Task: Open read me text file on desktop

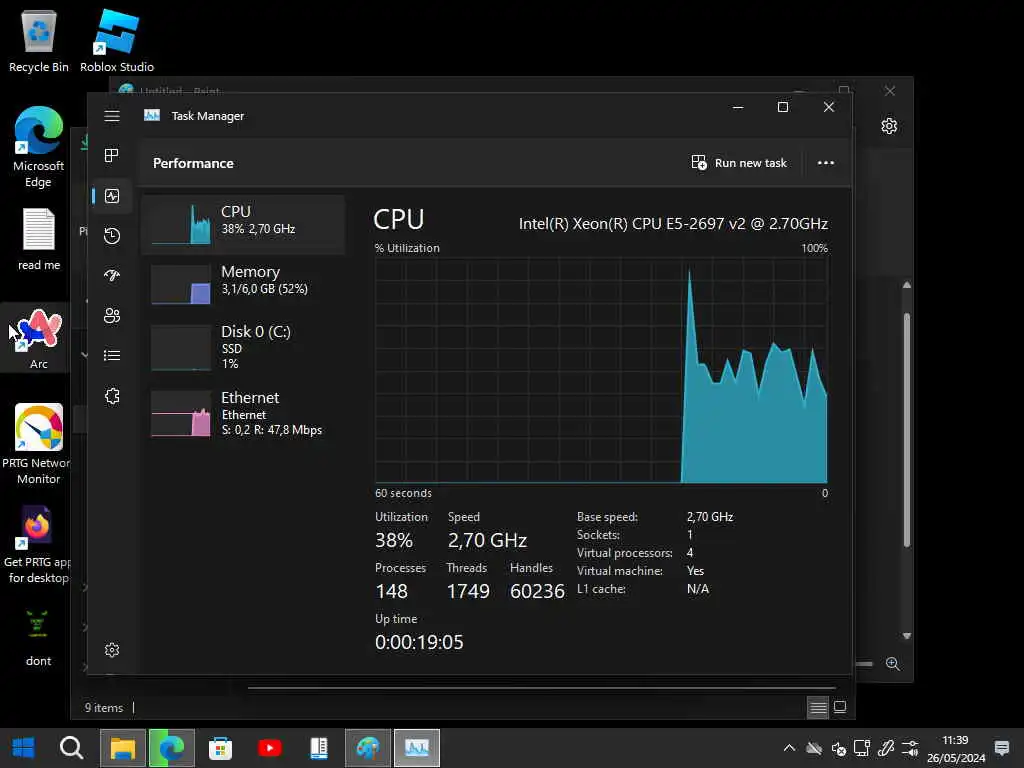Action: [39, 239]
